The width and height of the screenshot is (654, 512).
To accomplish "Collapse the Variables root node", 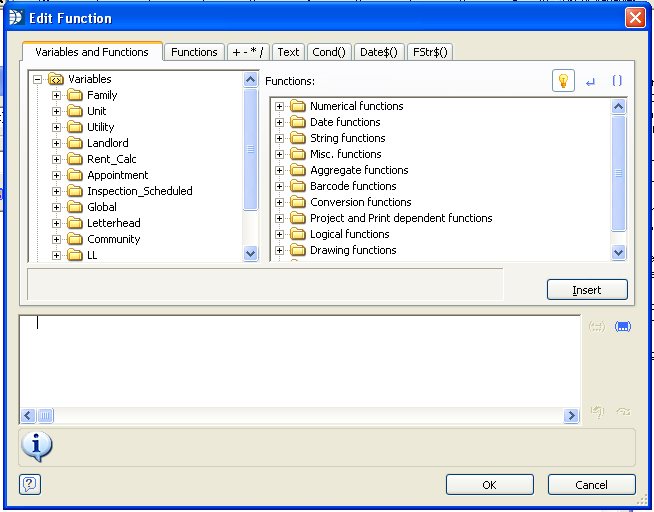I will 37,79.
